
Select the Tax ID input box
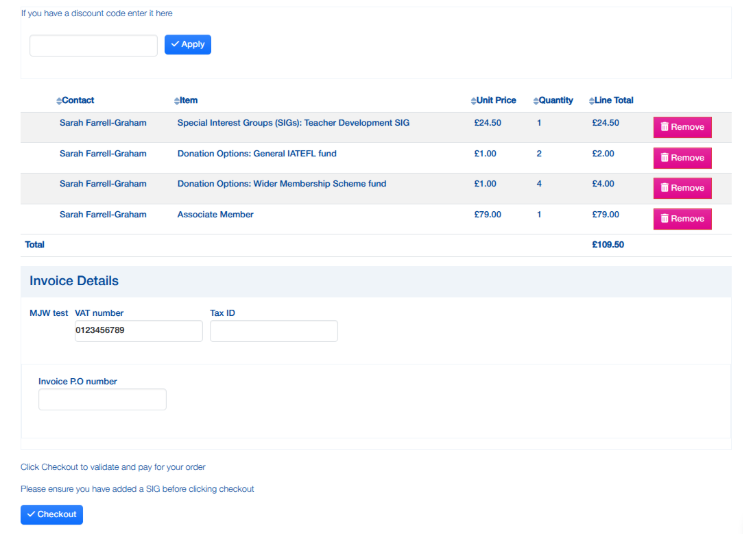coord(273,331)
